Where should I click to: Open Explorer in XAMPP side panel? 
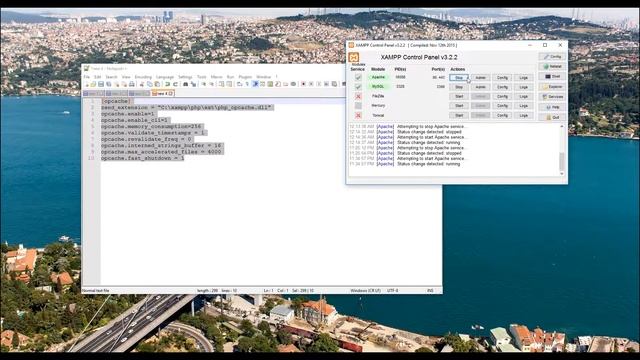tap(552, 87)
